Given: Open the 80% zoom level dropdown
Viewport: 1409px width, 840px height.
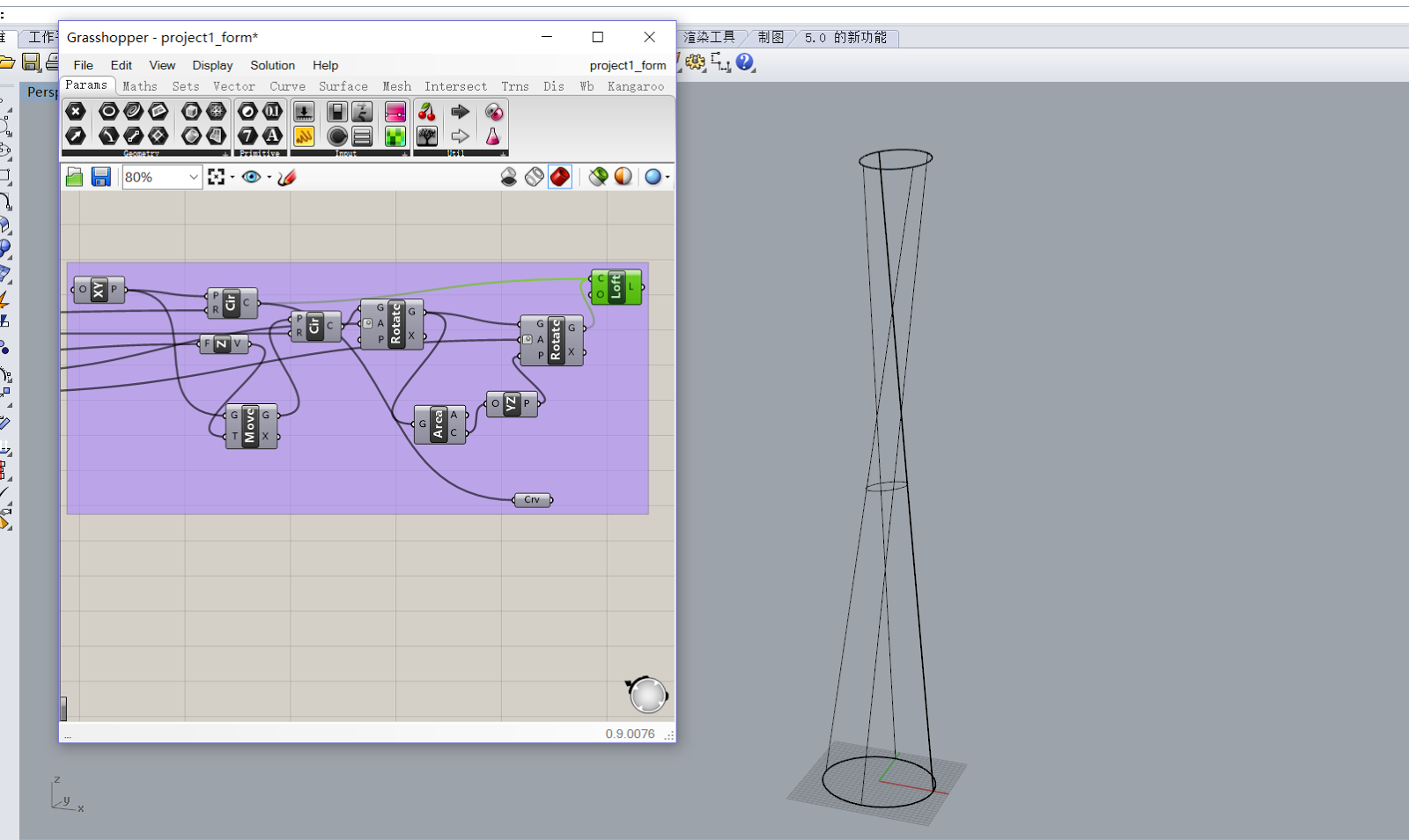Looking at the screenshot, I should pos(195,177).
